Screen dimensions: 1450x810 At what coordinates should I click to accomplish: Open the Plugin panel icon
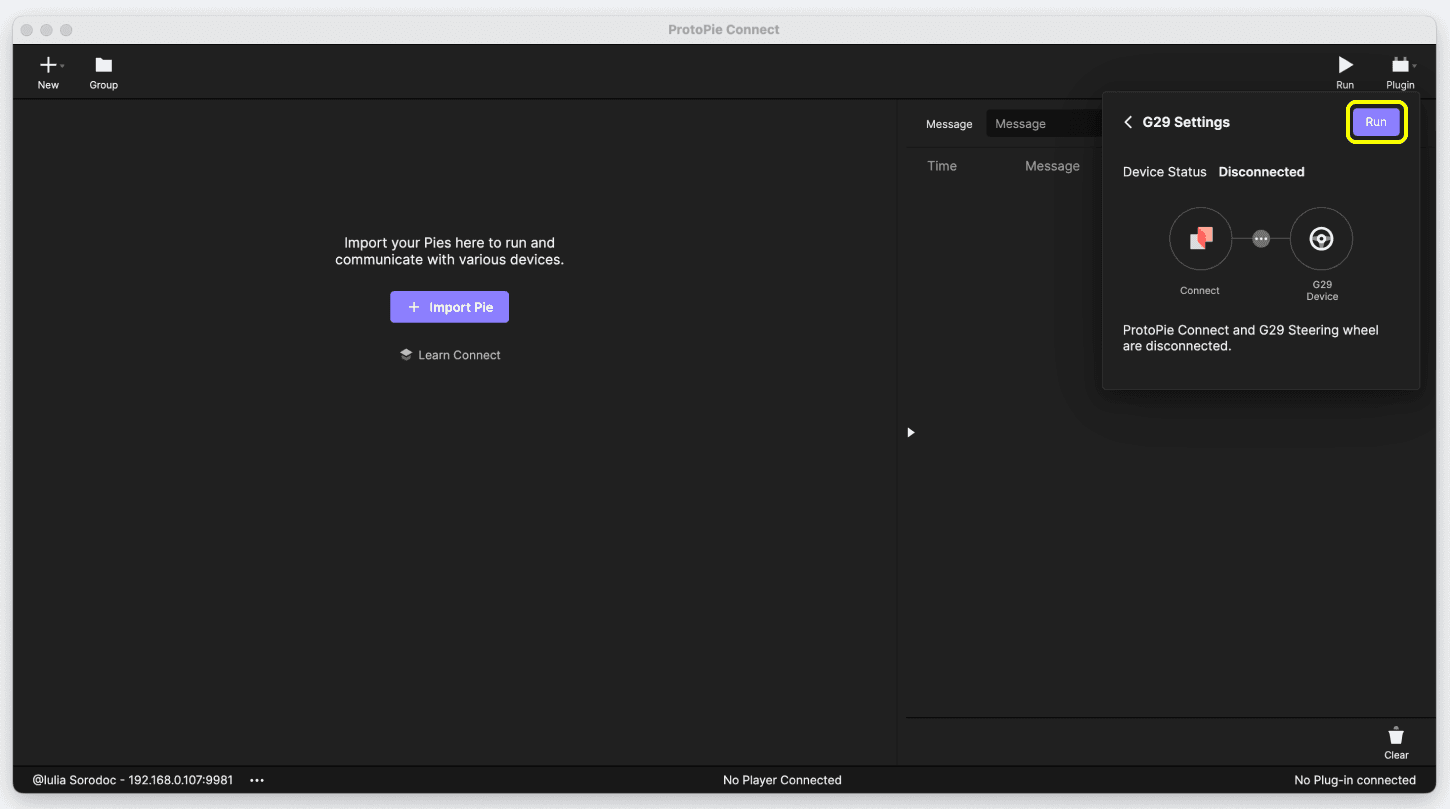1399,66
